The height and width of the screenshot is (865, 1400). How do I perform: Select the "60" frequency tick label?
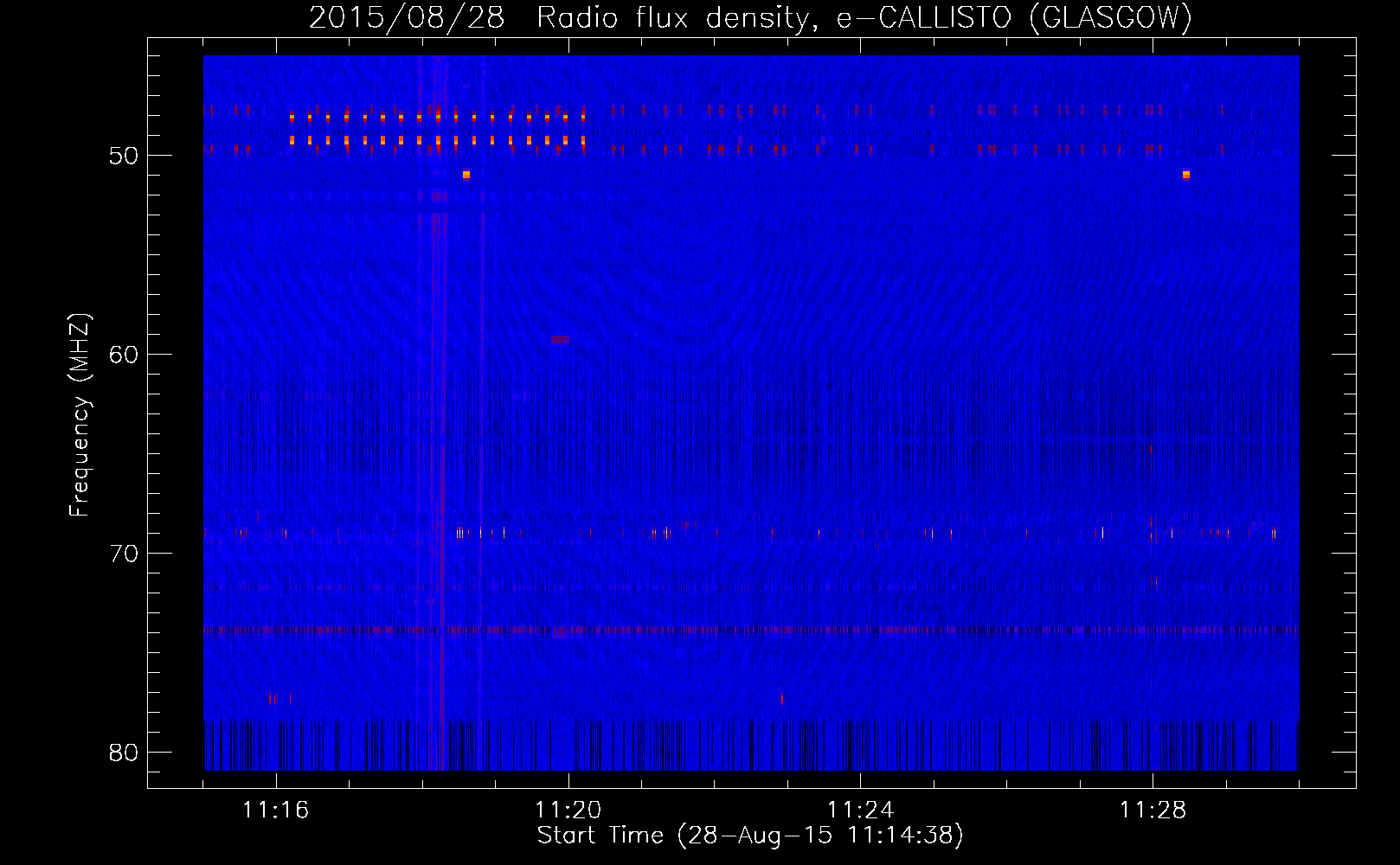[124, 355]
